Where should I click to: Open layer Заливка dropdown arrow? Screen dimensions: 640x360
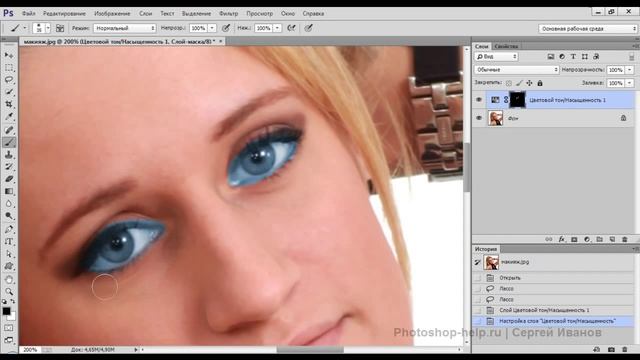pyautogui.click(x=629, y=83)
